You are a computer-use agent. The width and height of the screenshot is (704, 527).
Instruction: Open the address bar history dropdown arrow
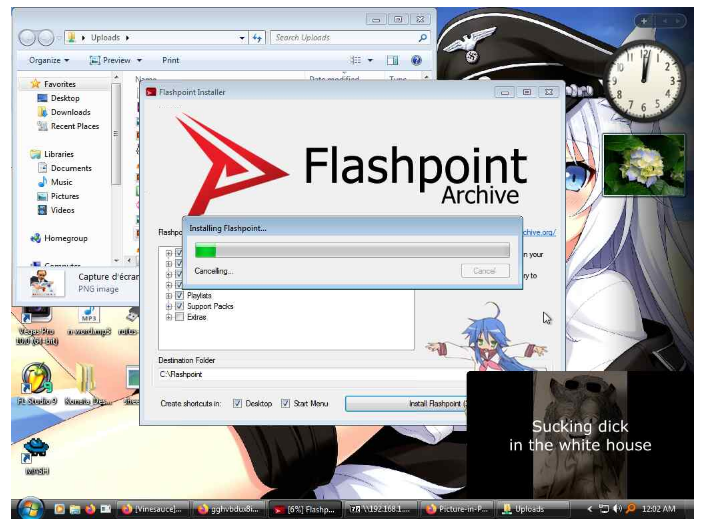pos(242,38)
